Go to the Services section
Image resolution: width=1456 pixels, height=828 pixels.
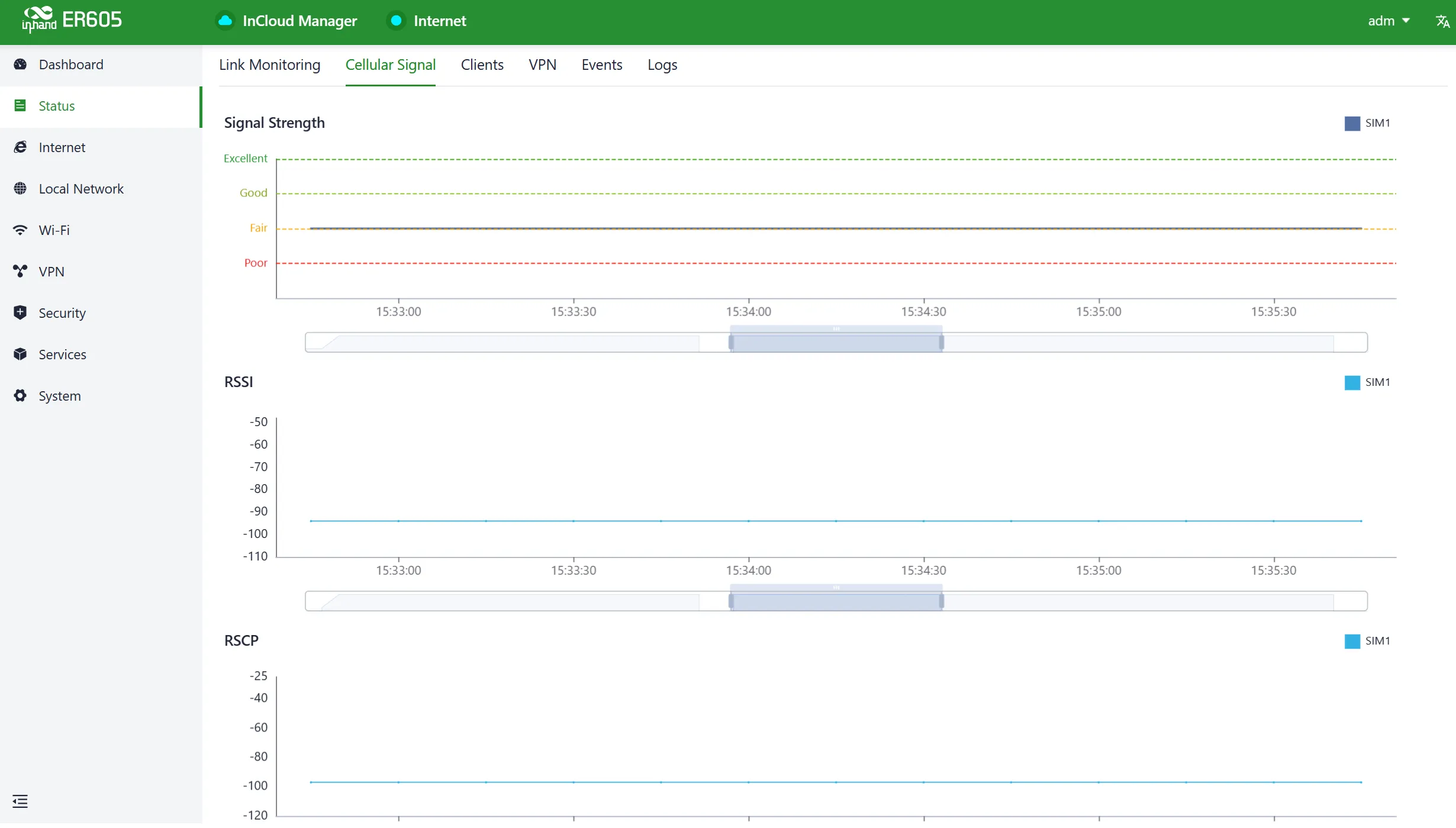point(101,355)
